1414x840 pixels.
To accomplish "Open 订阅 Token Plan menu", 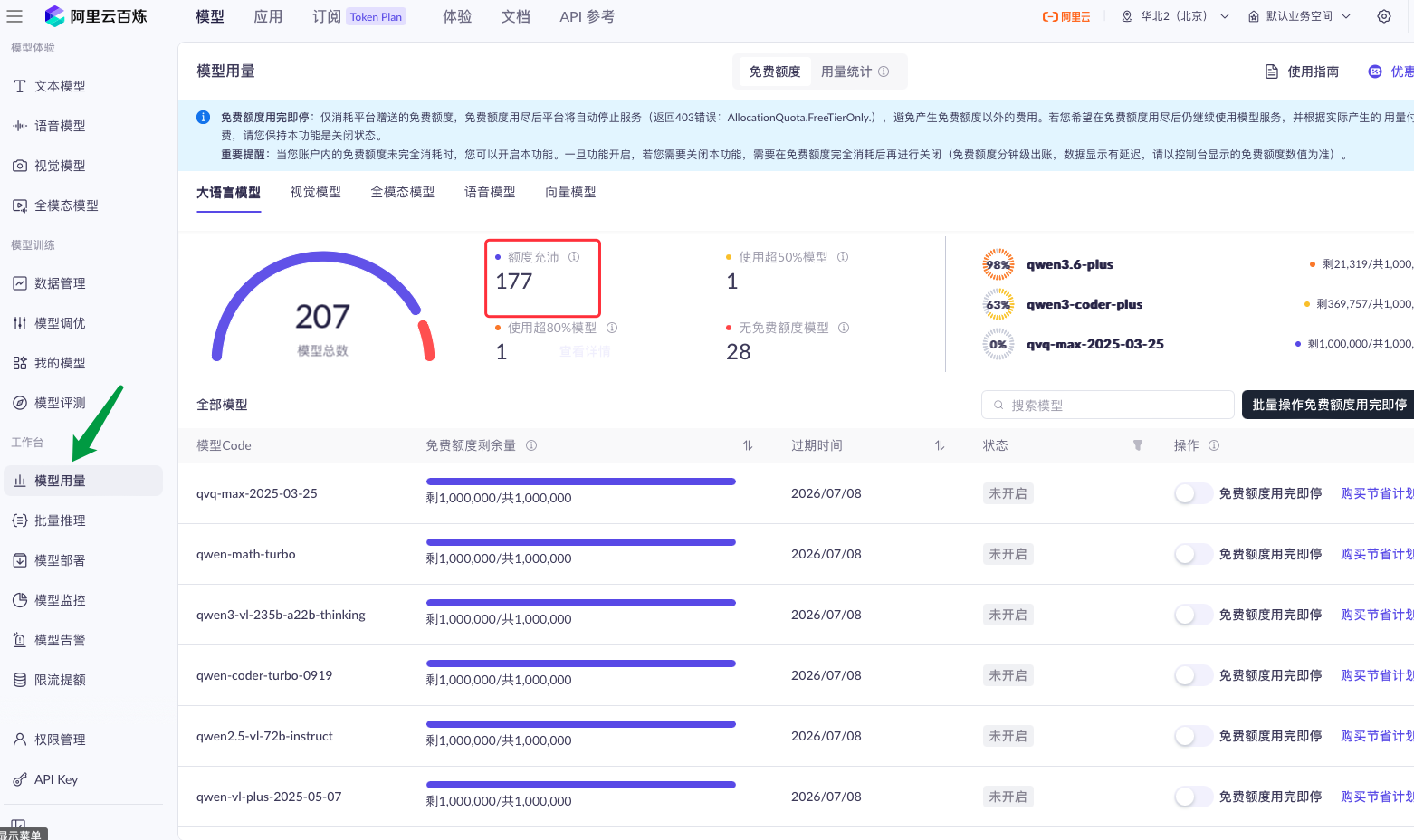I will 359,16.
